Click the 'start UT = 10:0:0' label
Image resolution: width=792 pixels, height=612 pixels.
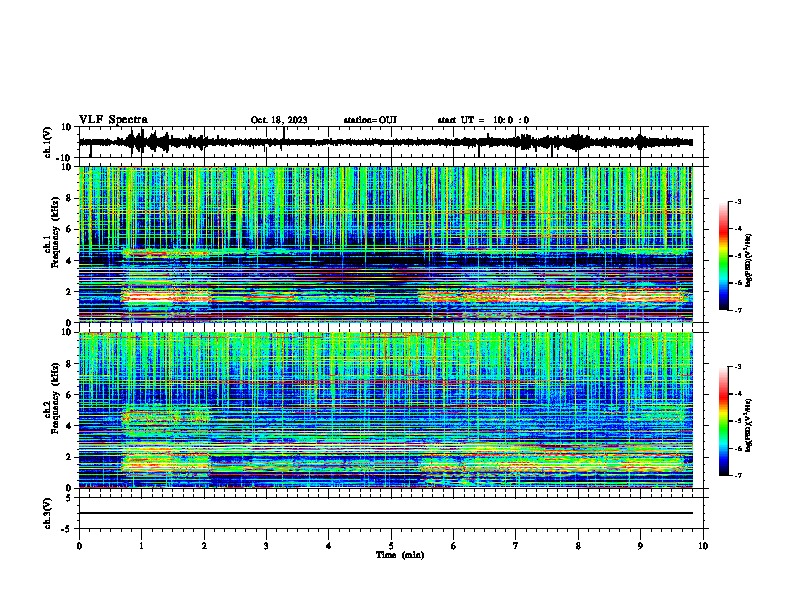[483, 120]
